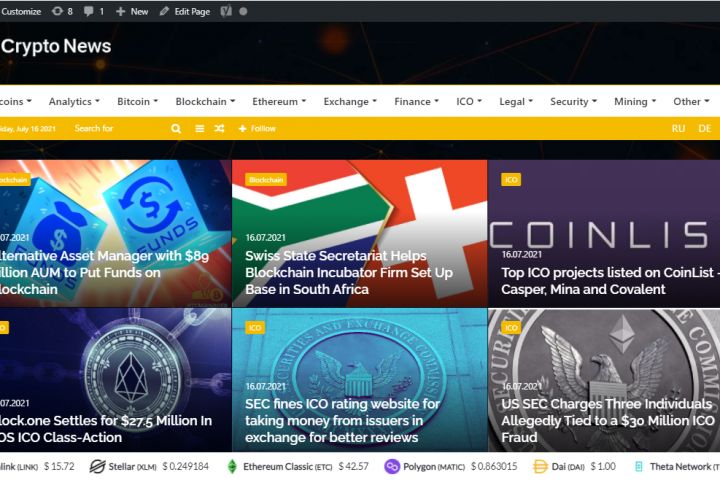Screen dimensions: 720x480
Task: Click the comments bubble icon in admin bar
Action: [x=89, y=11]
